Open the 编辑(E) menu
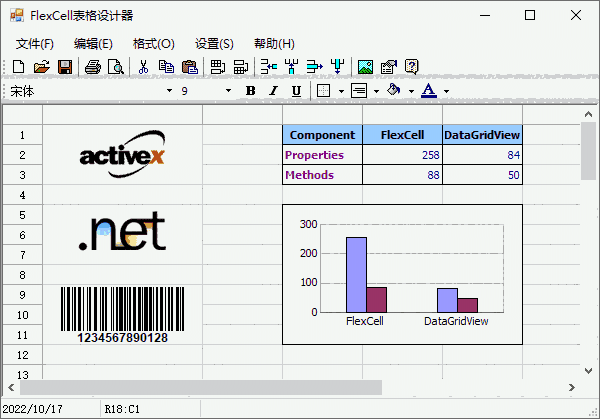 coord(93,44)
